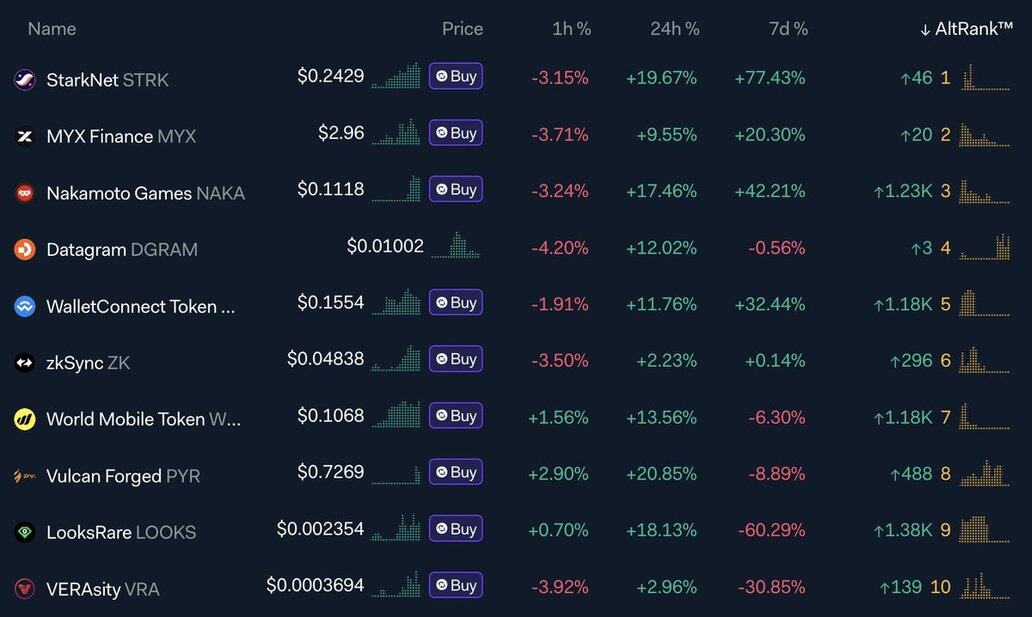Open the LooksRare AltRank history chart

985,529
